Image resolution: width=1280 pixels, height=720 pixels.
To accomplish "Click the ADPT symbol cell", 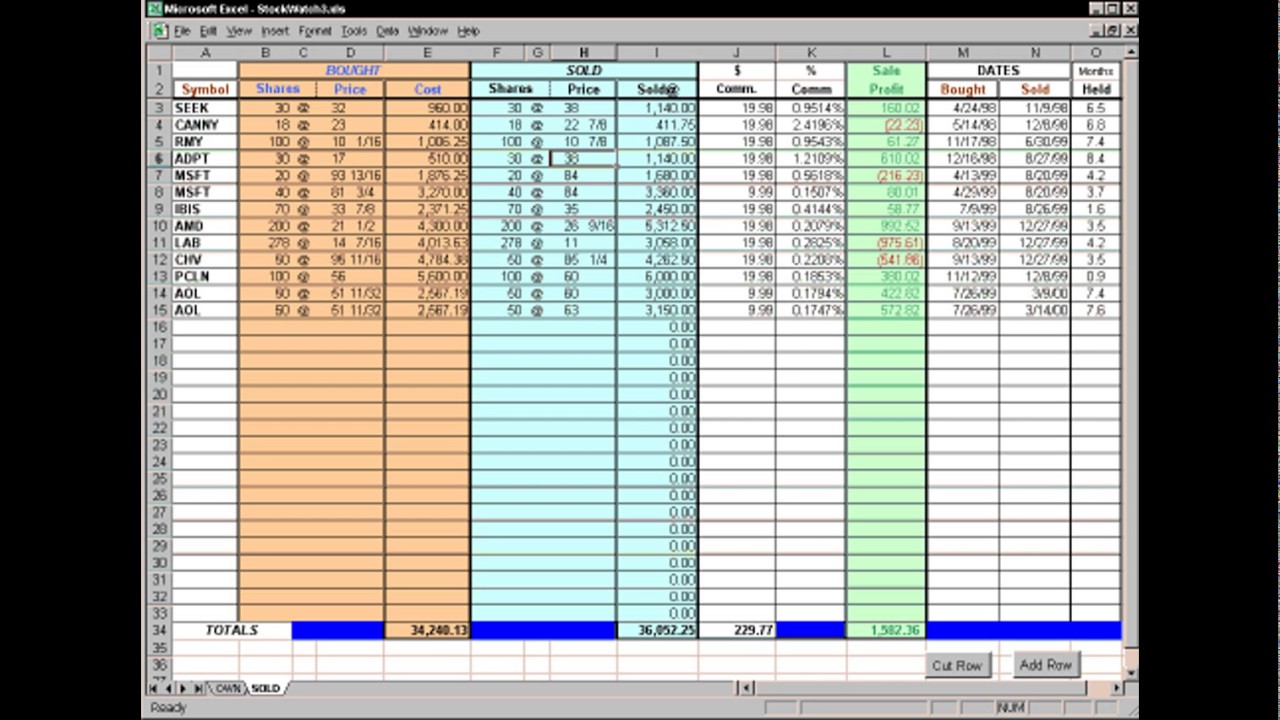I will coord(205,158).
